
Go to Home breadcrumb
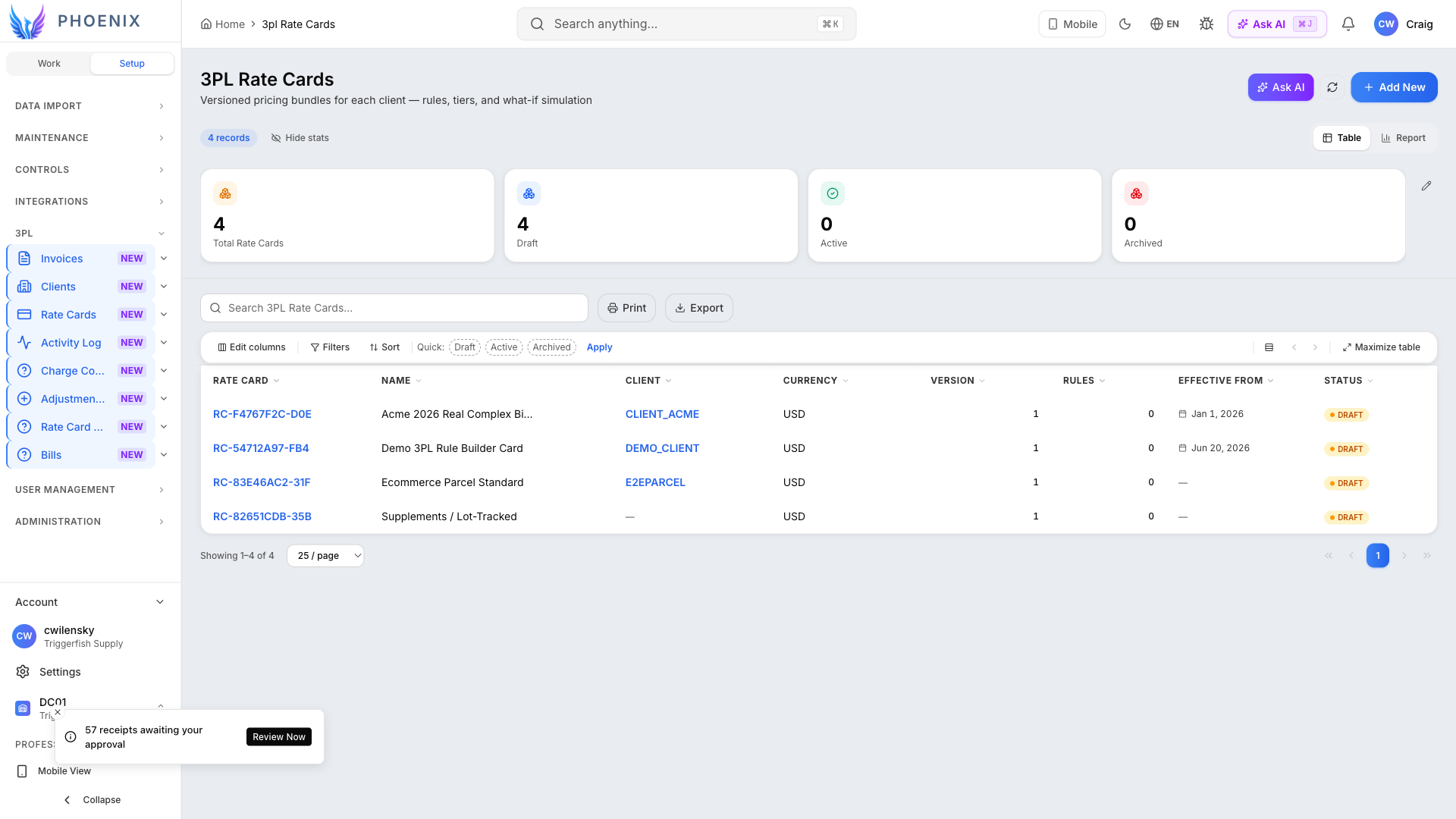pyautogui.click(x=222, y=24)
